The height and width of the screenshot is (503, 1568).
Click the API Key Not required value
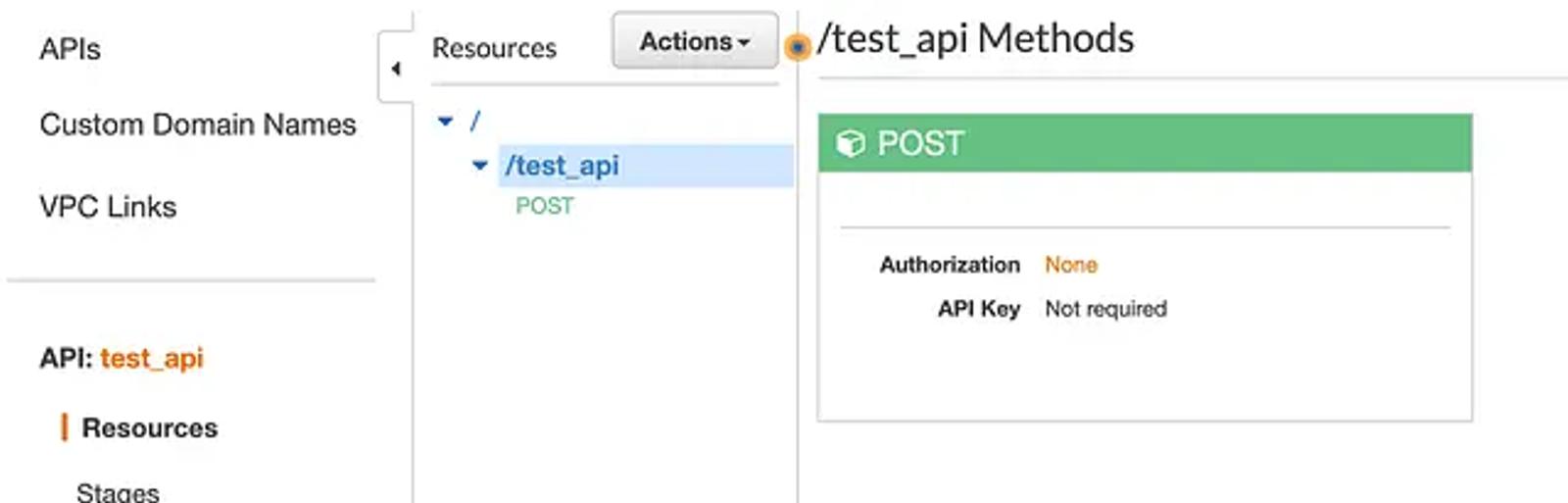pyautogui.click(x=1105, y=309)
